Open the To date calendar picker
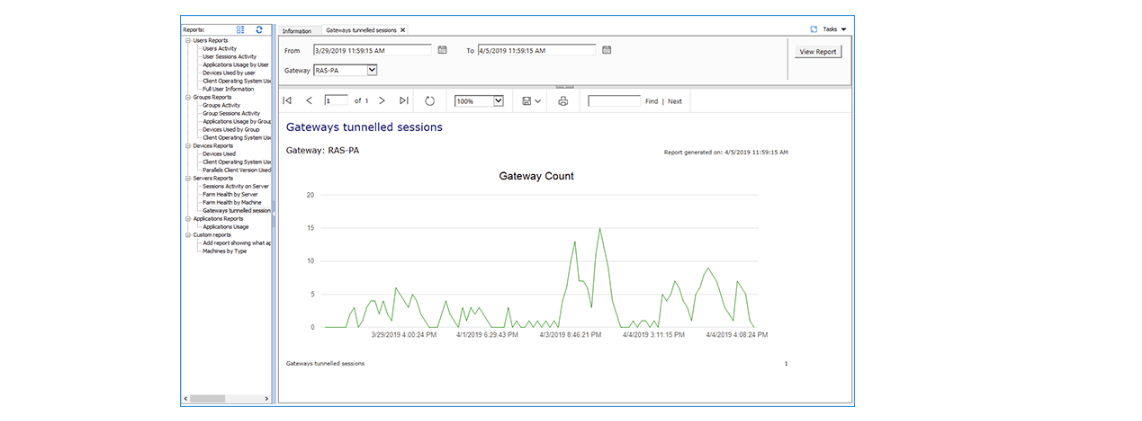This screenshot has height=421, width=1142. point(607,50)
